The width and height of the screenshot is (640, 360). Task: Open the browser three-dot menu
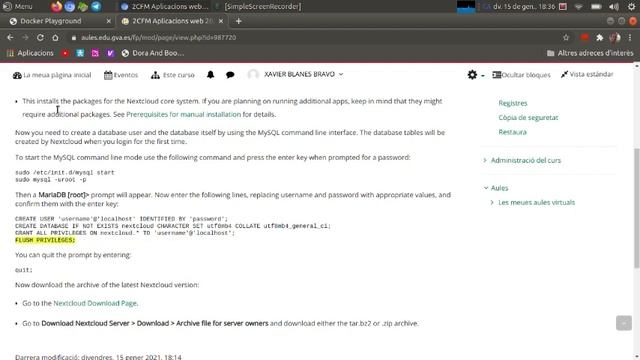tap(630, 37)
